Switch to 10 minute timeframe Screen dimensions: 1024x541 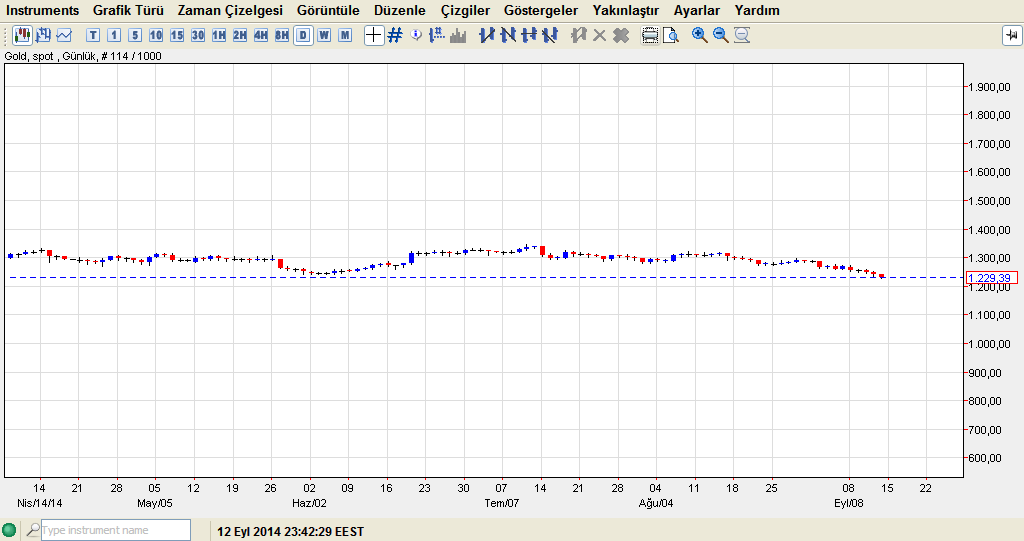click(x=156, y=35)
